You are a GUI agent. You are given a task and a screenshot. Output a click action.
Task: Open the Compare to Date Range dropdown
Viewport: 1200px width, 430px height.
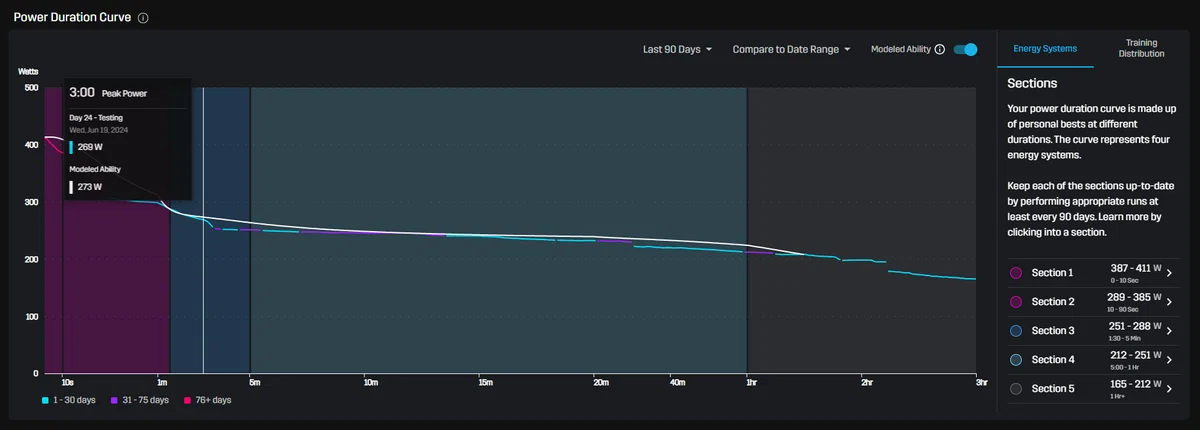pos(791,49)
